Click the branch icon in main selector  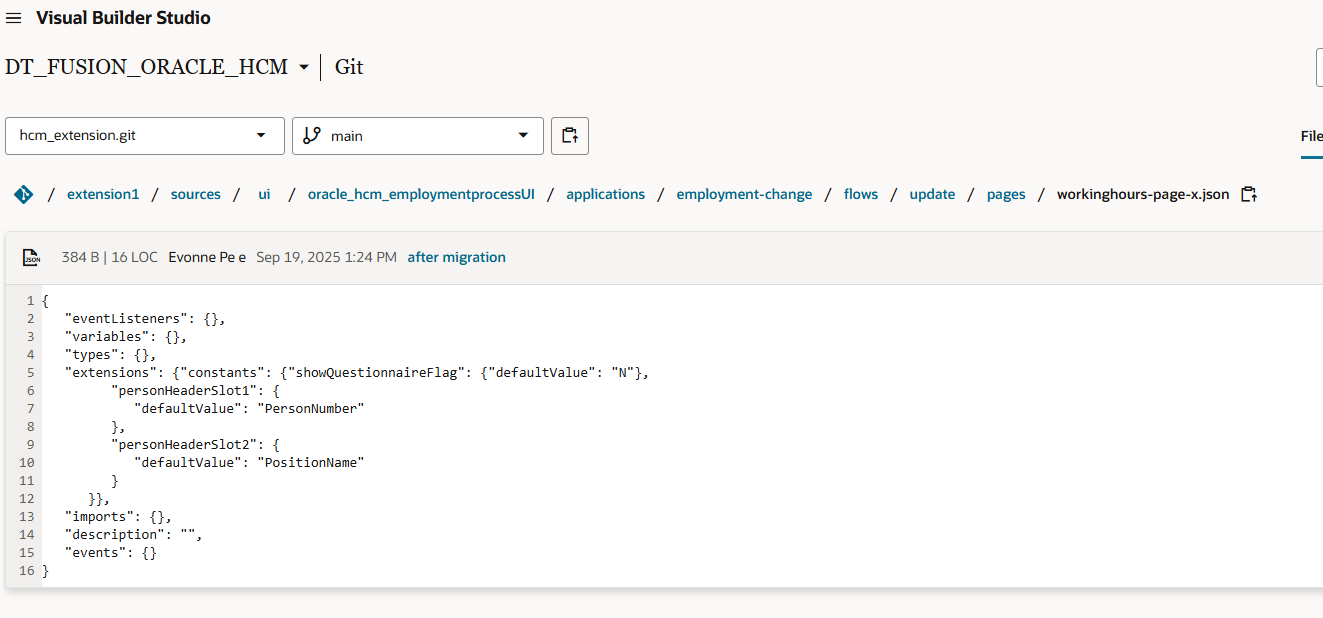311,136
